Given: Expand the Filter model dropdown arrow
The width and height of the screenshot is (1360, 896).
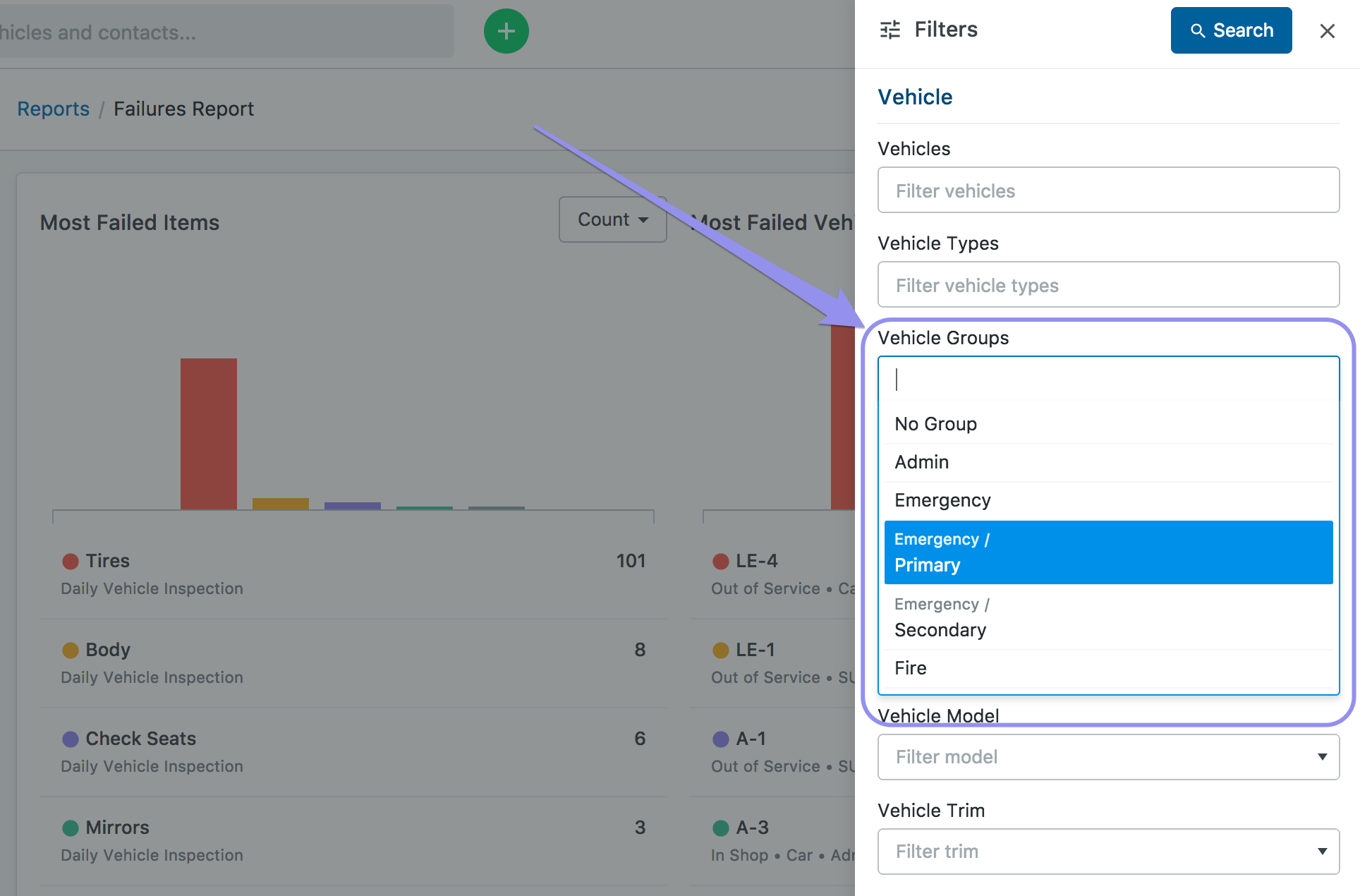Looking at the screenshot, I should tap(1322, 757).
